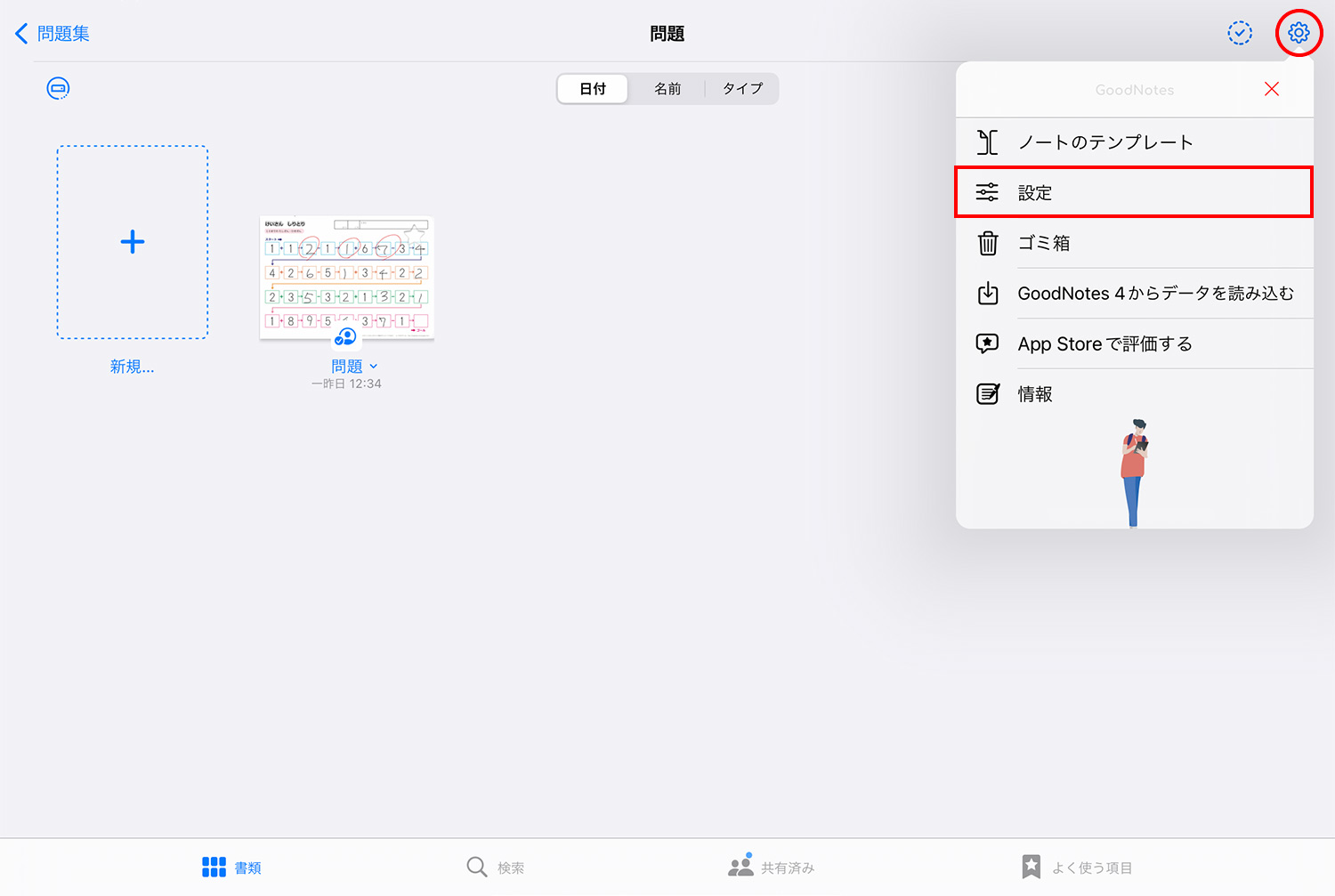The width and height of the screenshot is (1335, 896).
Task: Click the template icon beside ノートのテンプレート
Action: pyautogui.click(x=988, y=142)
